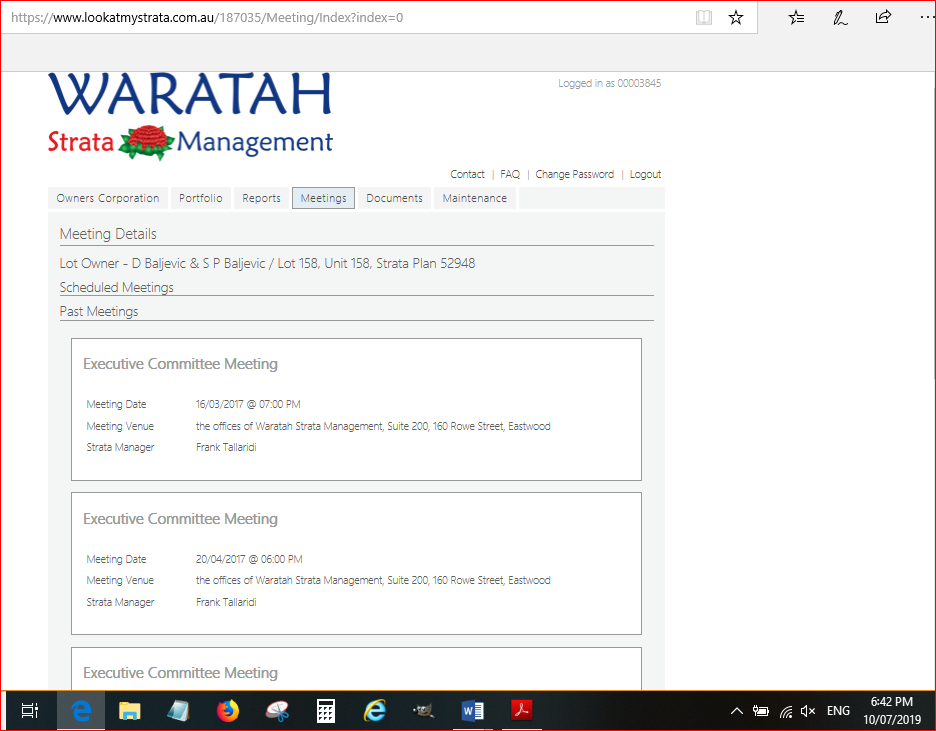Expand the Scheduled Meetings section
The width and height of the screenshot is (936, 731).
coord(116,288)
